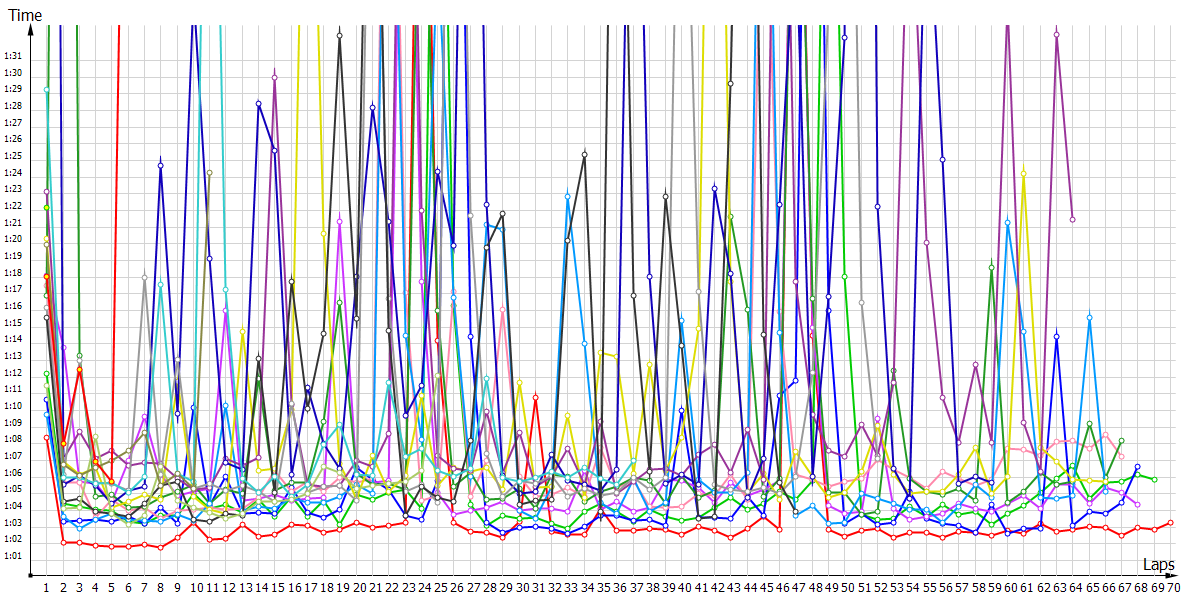Select dark blue point at lap 14 near 1:28
Screen dimensions: 1200x600
click(258, 103)
